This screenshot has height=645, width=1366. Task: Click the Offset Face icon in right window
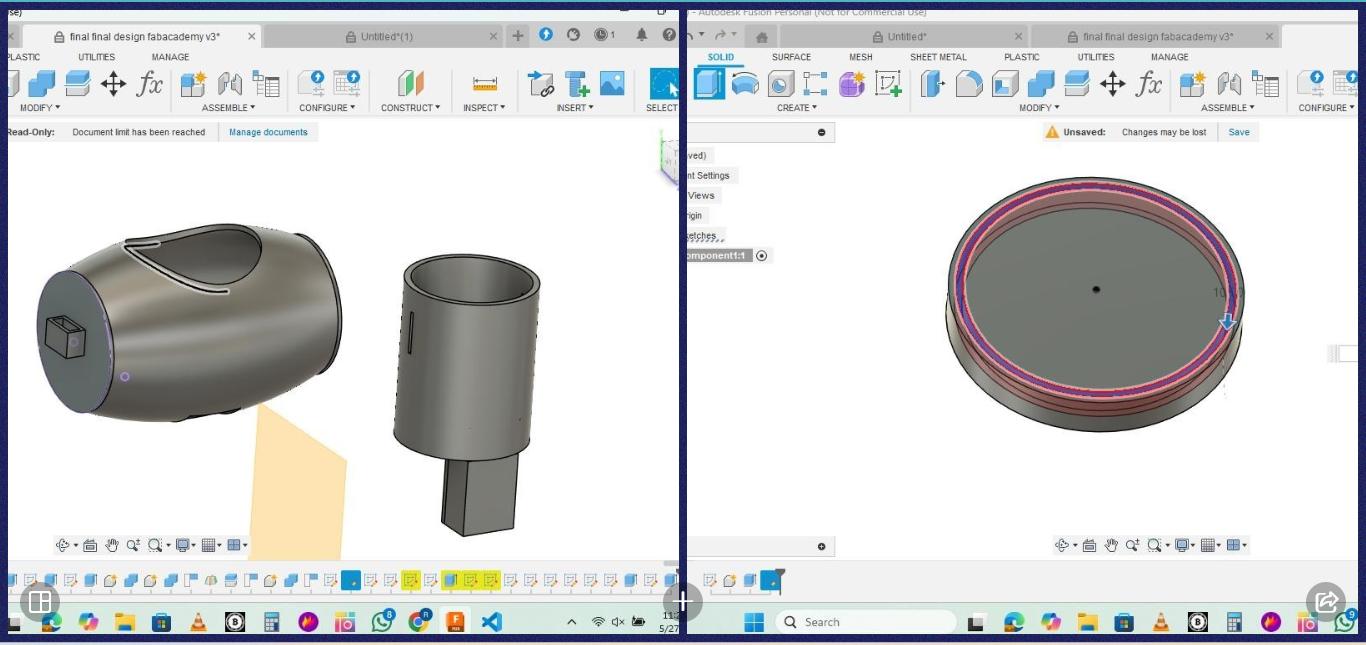[x=1077, y=84]
